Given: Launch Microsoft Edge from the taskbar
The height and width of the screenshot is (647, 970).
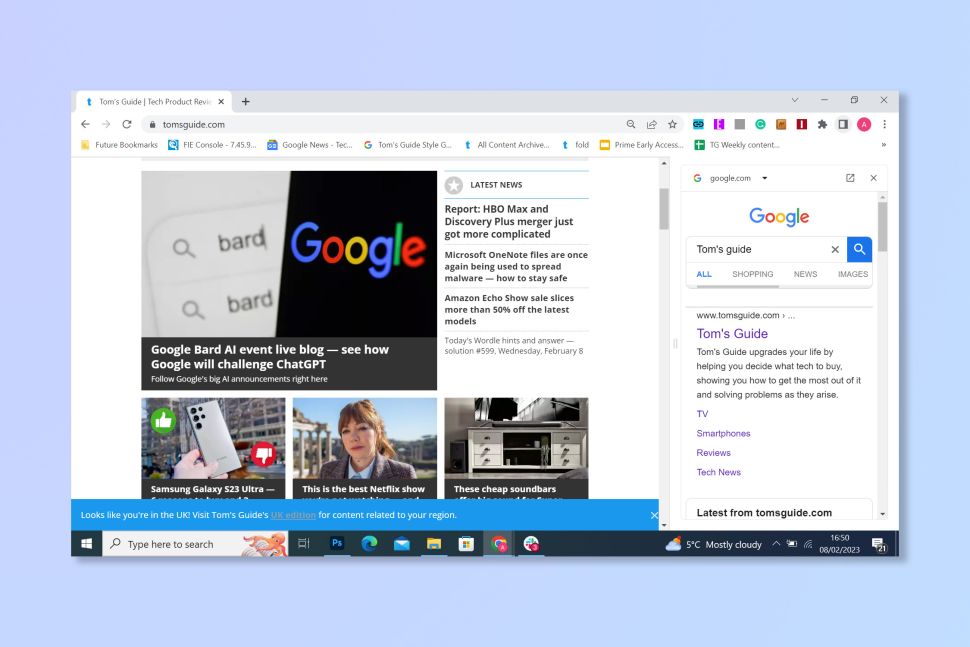Looking at the screenshot, I should pos(369,544).
